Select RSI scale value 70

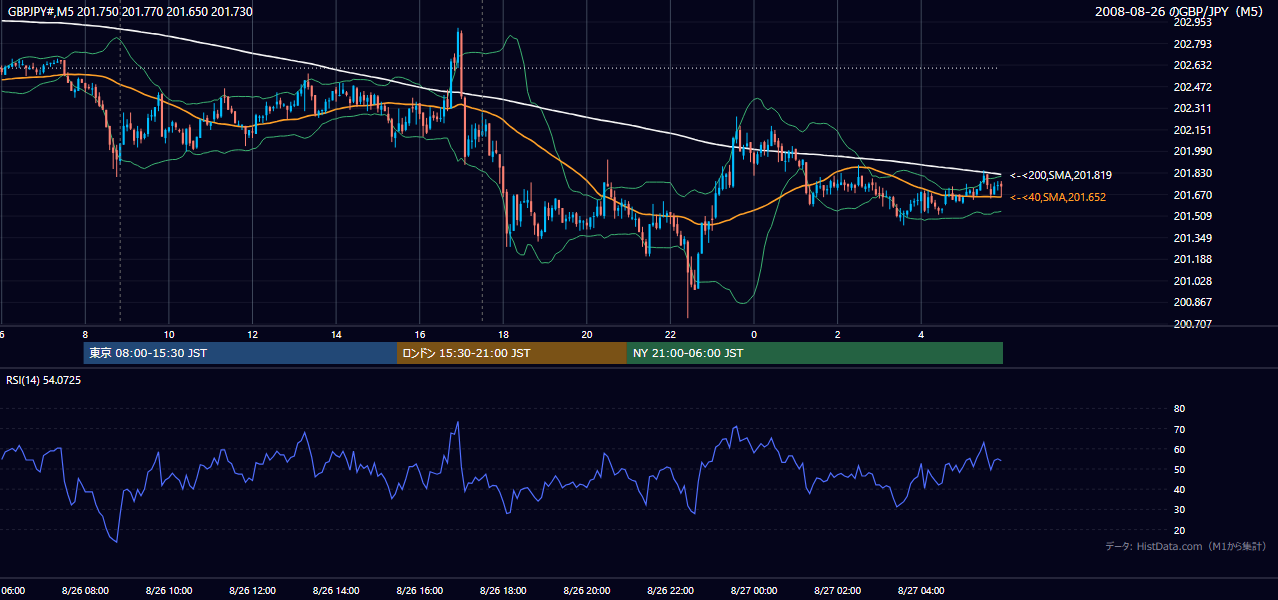(x=1179, y=429)
